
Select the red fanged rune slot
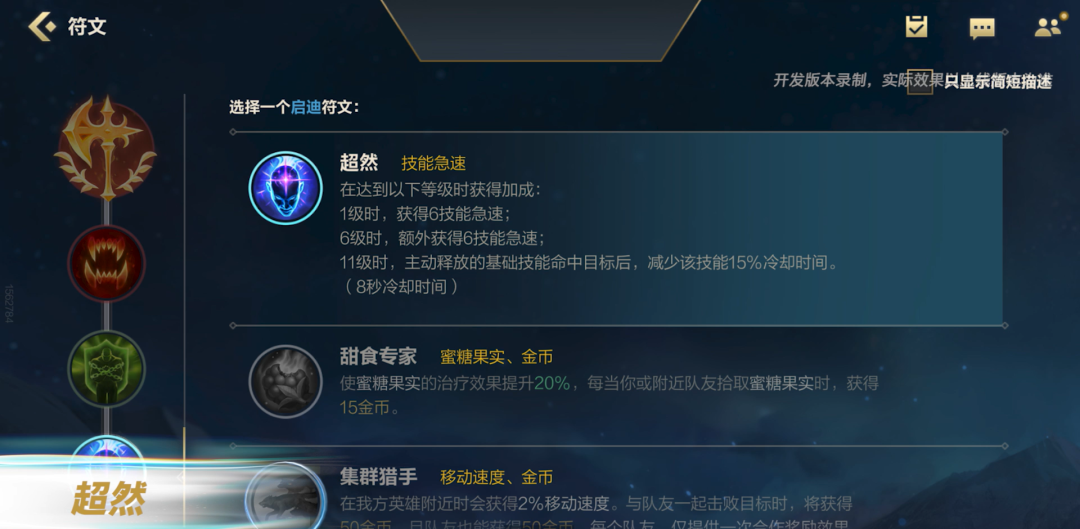click(x=106, y=263)
